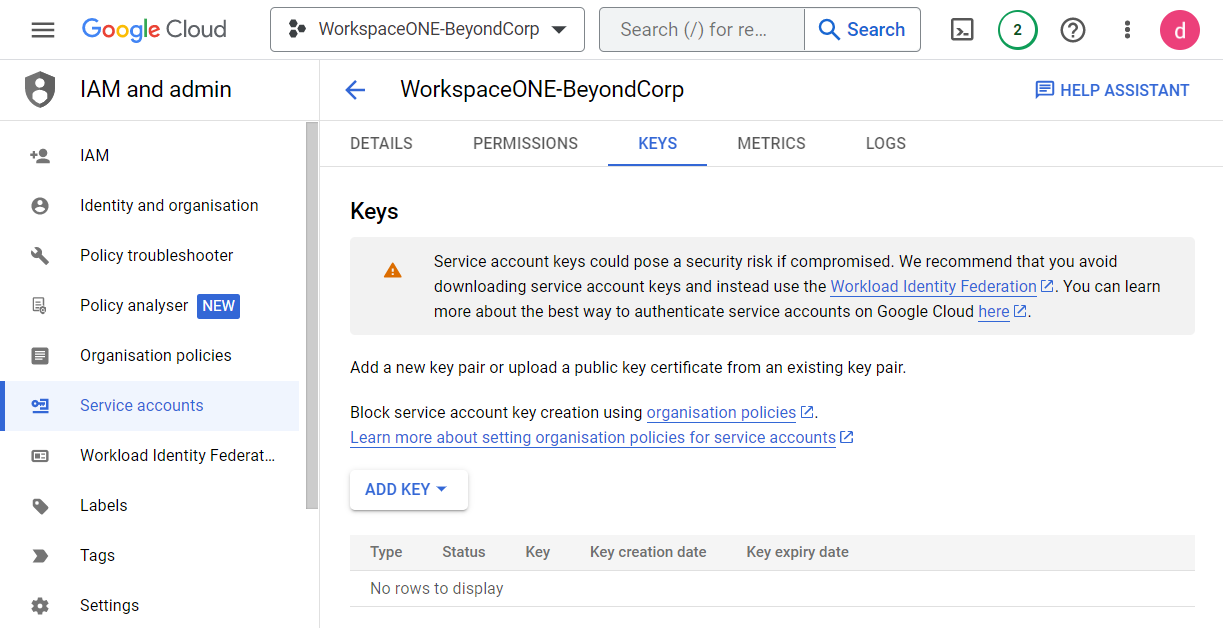The width and height of the screenshot is (1223, 628).
Task: Expand the ADD KEY dropdown
Action: [408, 490]
